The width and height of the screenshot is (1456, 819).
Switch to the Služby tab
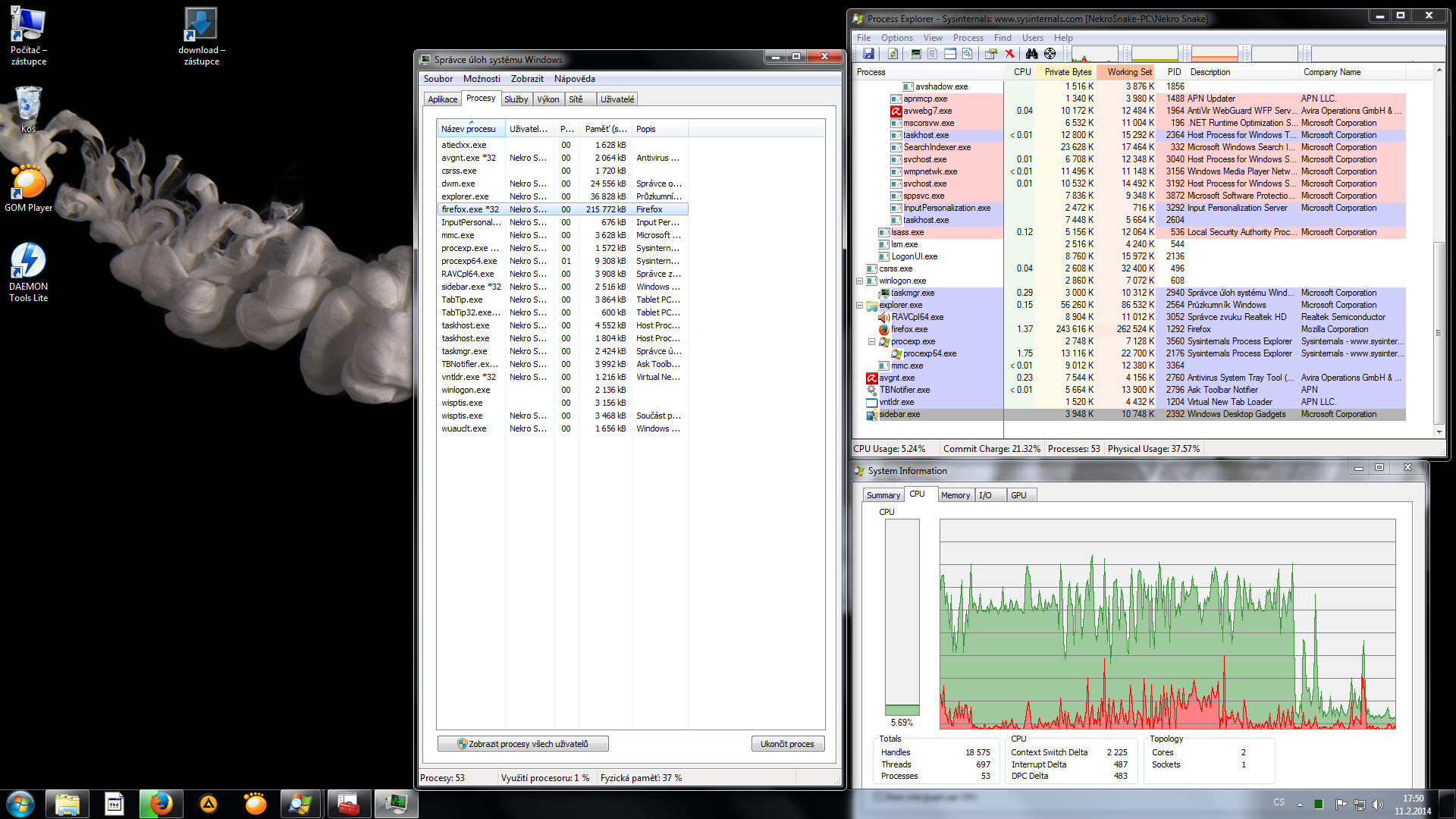tap(516, 99)
